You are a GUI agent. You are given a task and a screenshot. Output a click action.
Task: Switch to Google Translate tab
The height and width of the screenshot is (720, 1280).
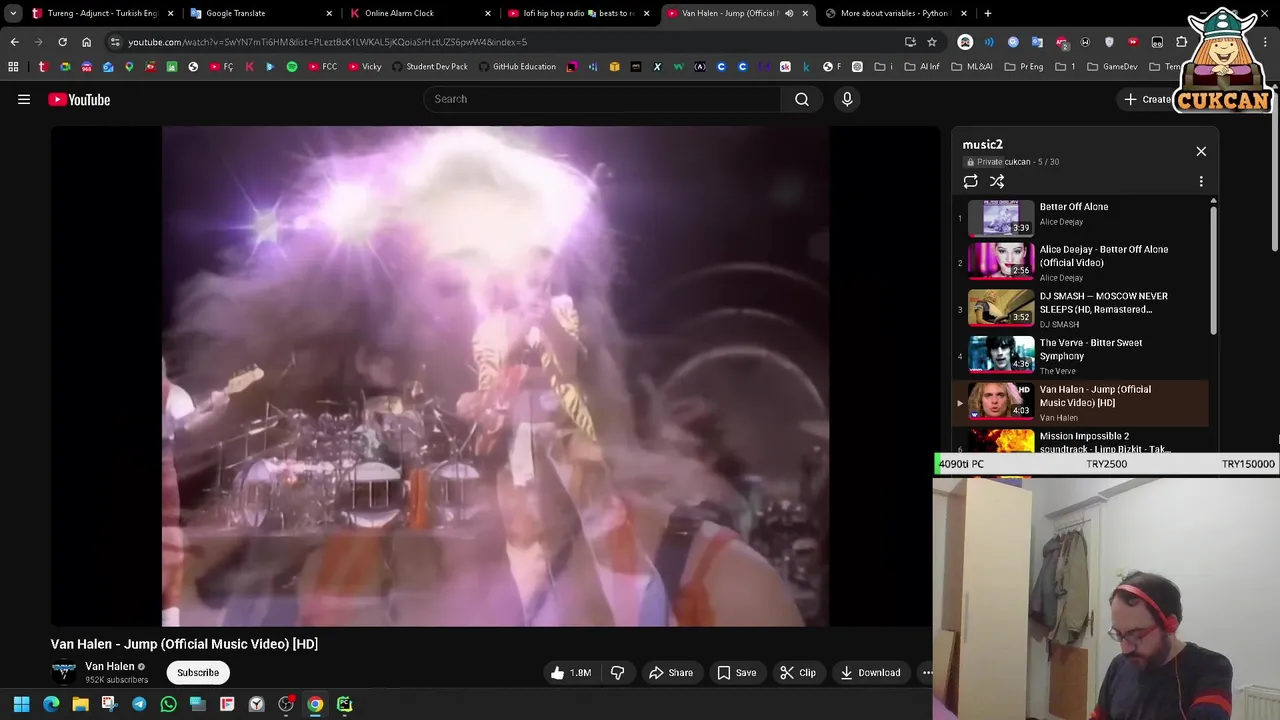click(258, 13)
